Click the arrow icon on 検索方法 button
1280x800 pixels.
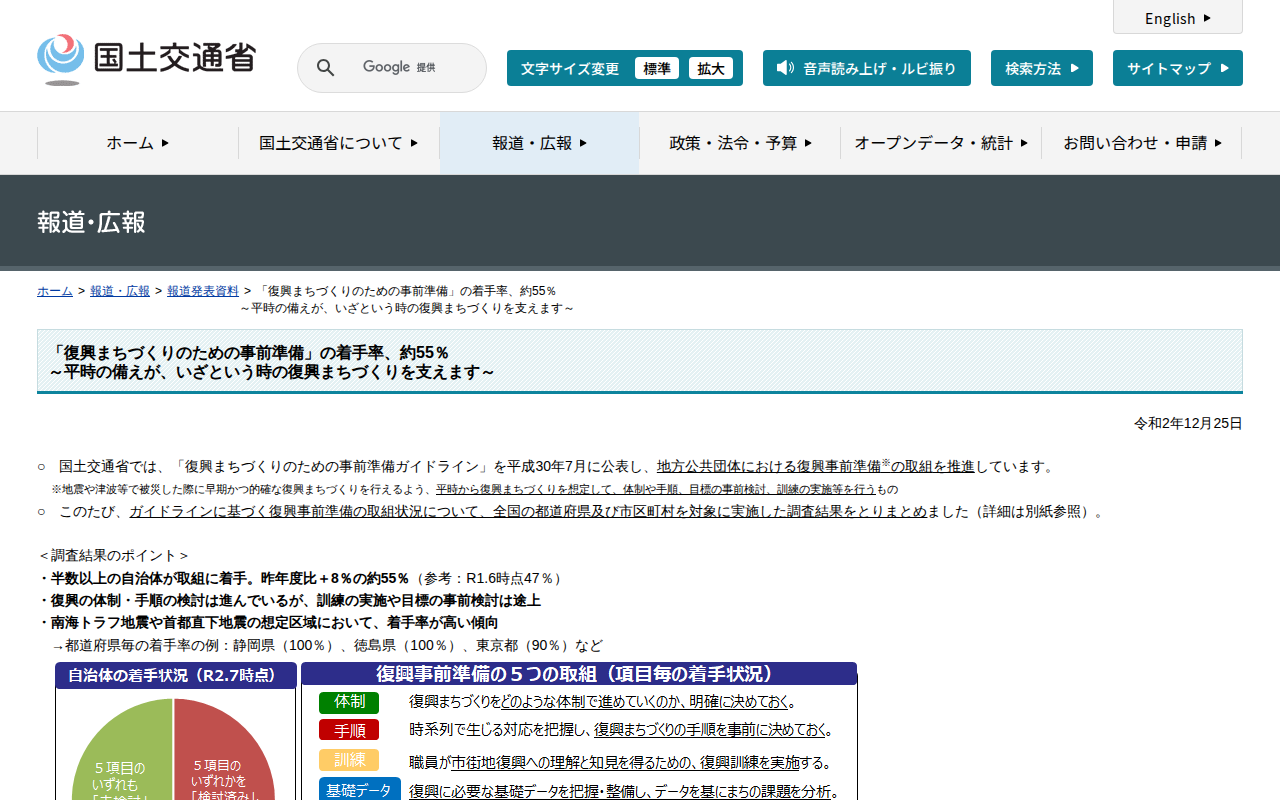[1075, 68]
